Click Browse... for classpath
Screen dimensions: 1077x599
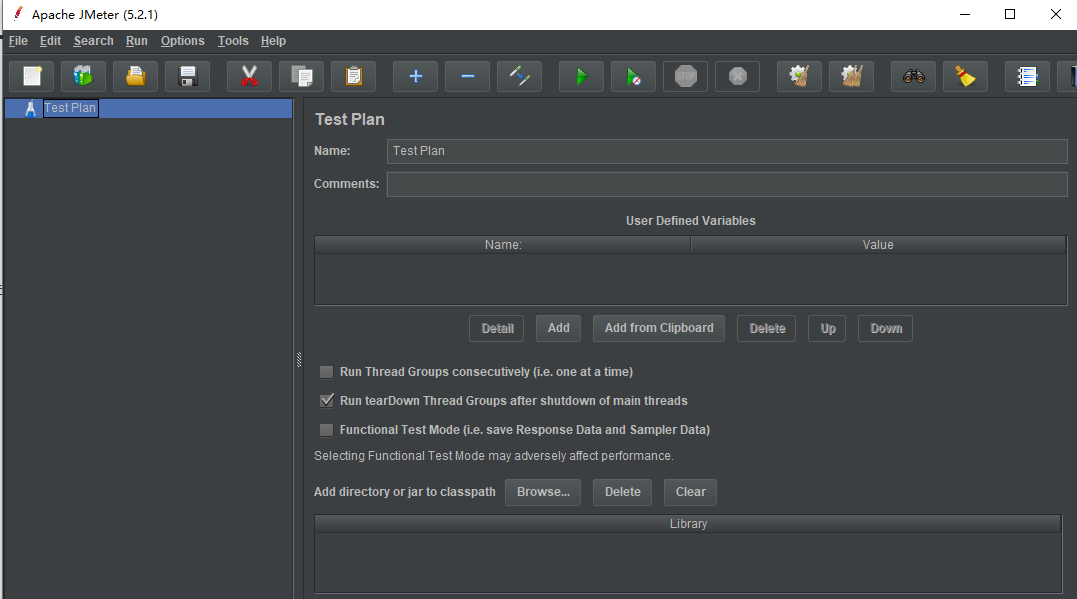click(543, 493)
